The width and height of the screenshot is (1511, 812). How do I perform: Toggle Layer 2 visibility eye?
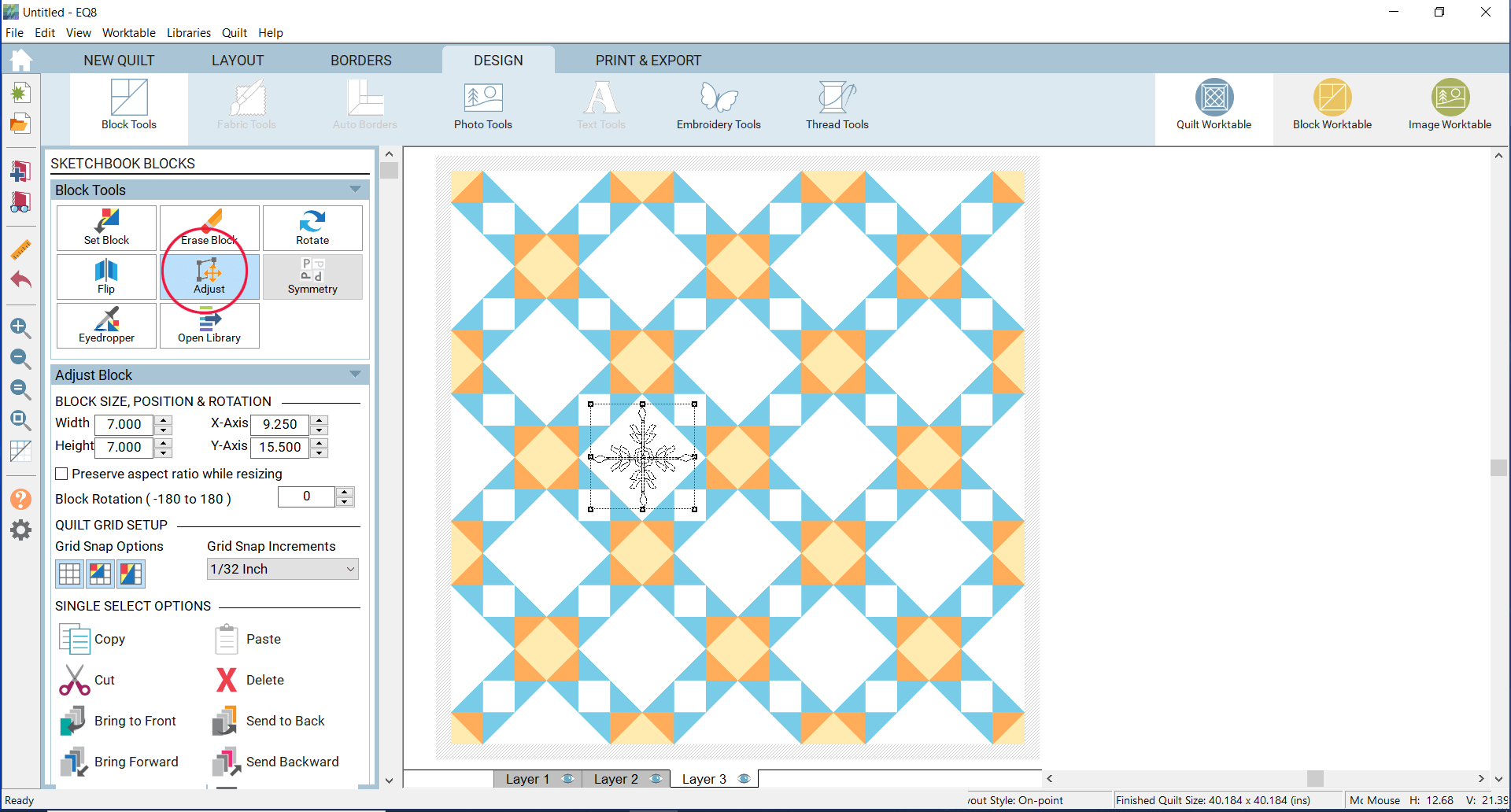[656, 779]
